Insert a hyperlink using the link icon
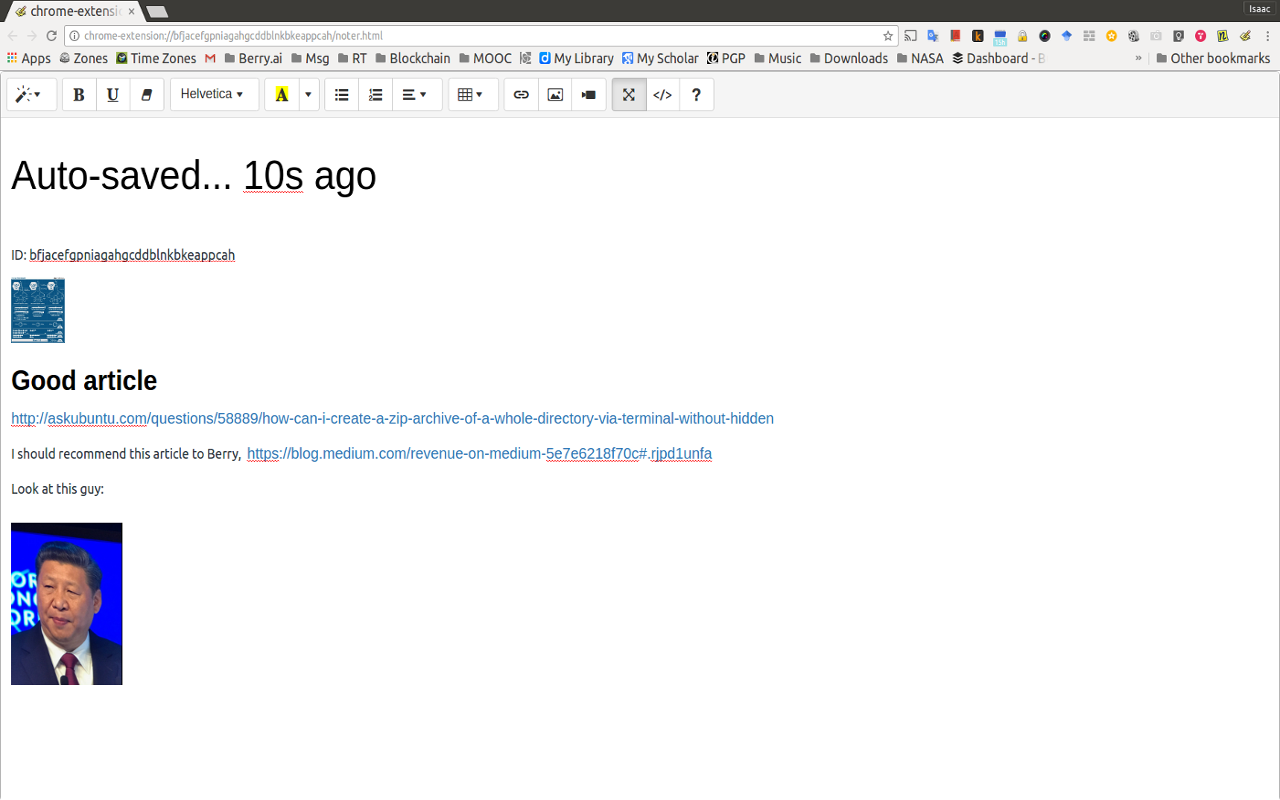This screenshot has height=800, width=1280. (520, 94)
